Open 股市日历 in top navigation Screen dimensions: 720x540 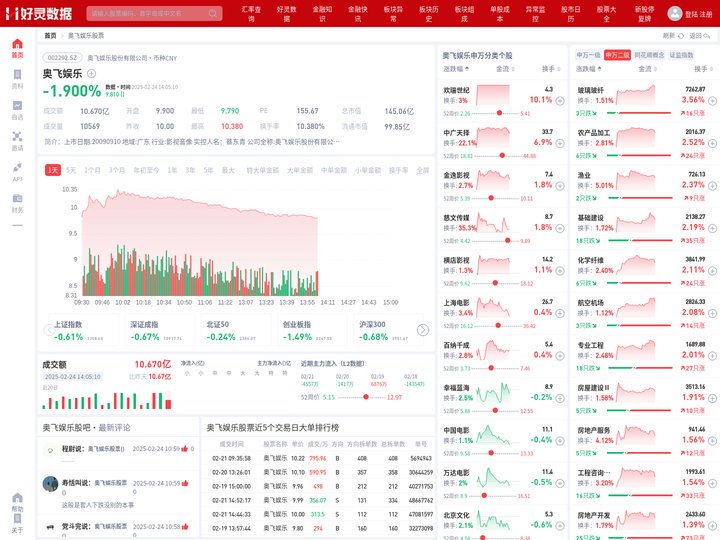(x=571, y=13)
